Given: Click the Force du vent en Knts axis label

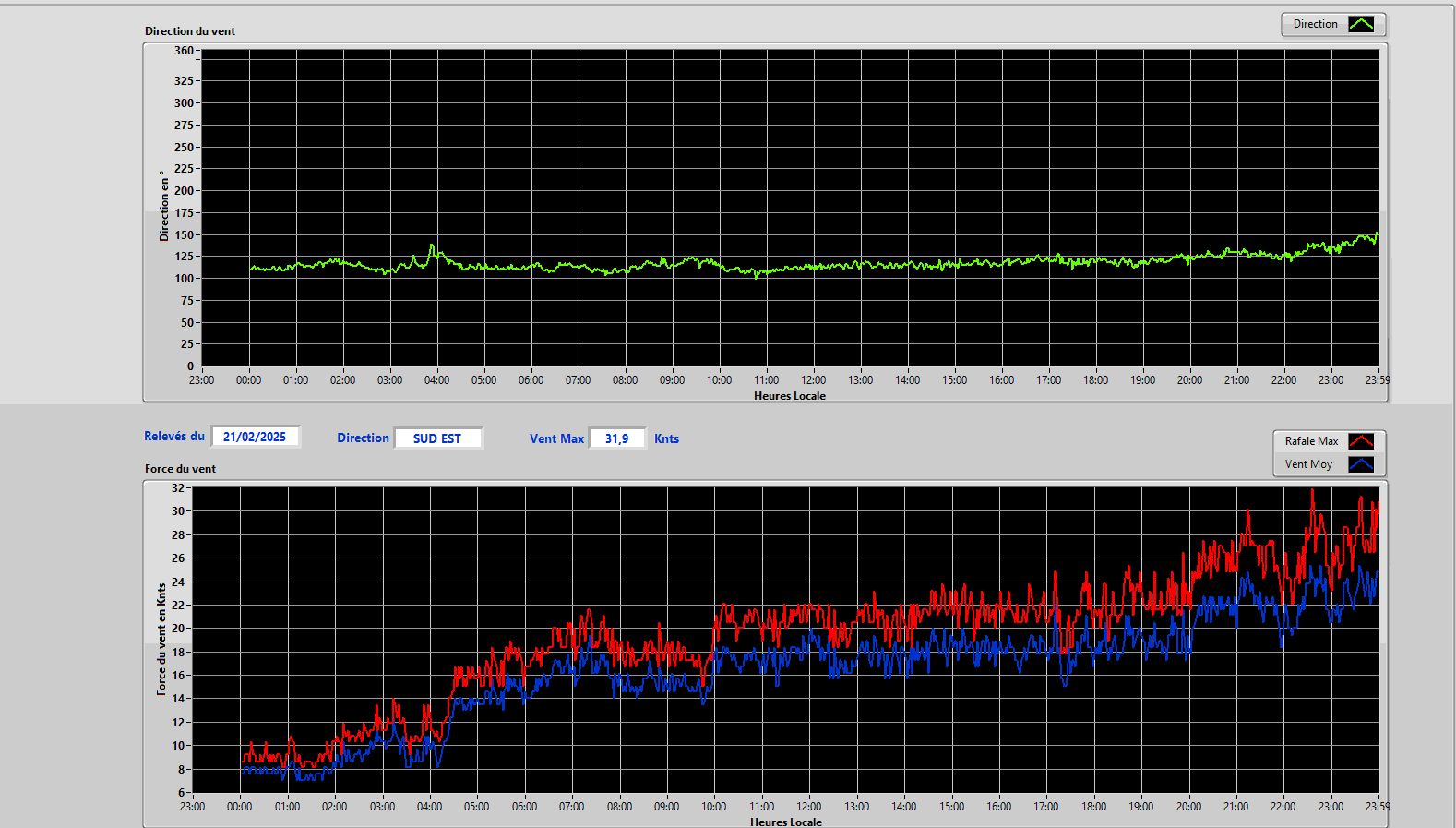Looking at the screenshot, I should point(161,639).
